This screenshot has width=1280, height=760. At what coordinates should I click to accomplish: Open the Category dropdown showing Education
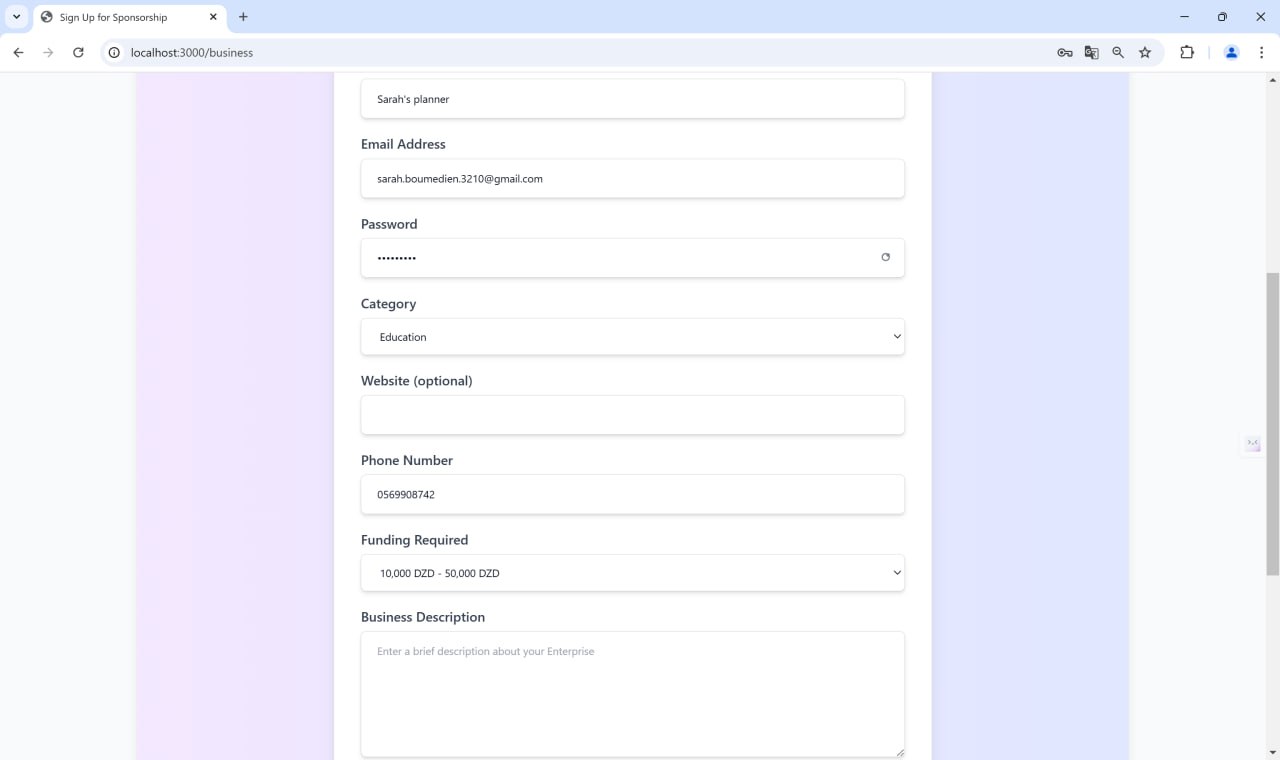[632, 337]
